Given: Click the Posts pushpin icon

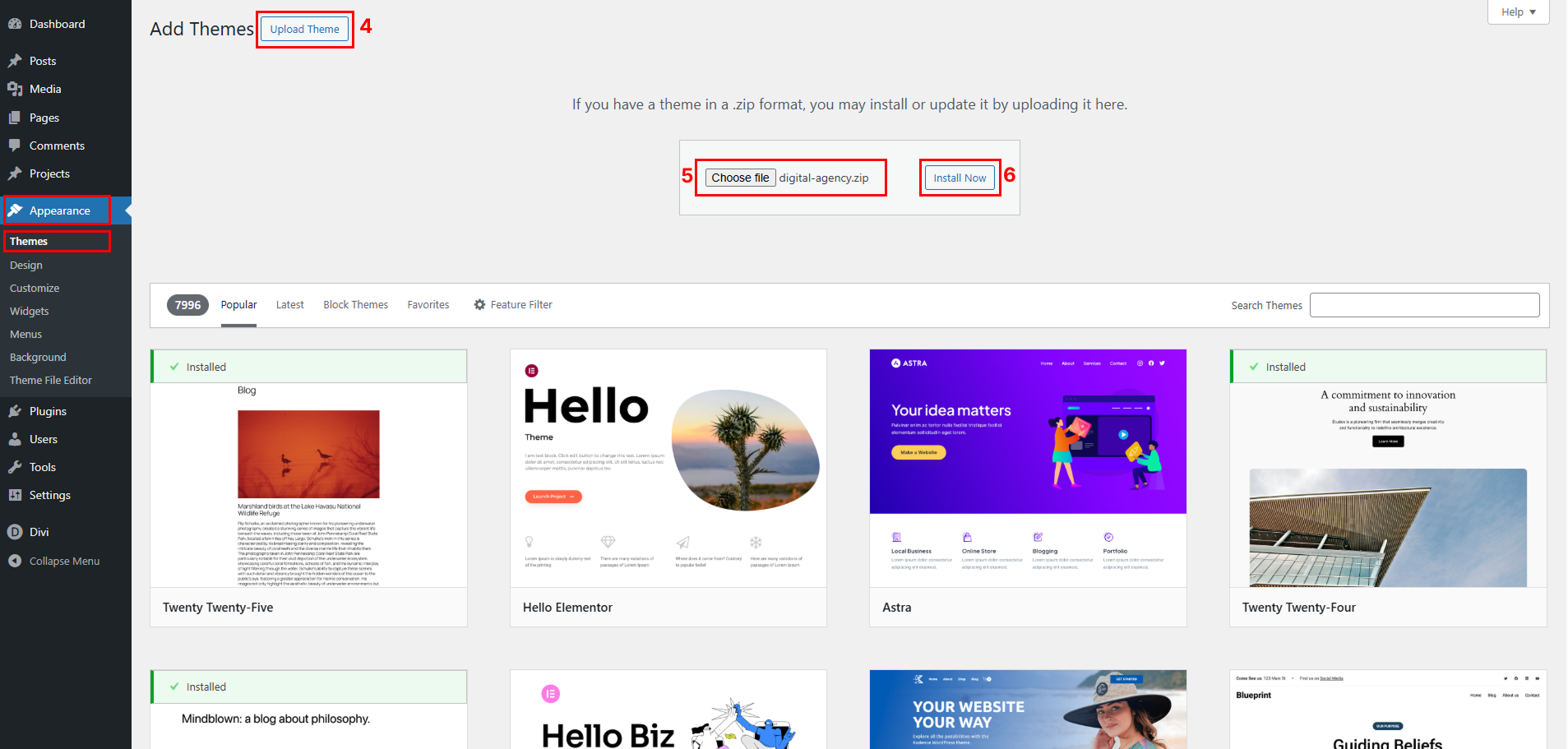Looking at the screenshot, I should [x=15, y=61].
